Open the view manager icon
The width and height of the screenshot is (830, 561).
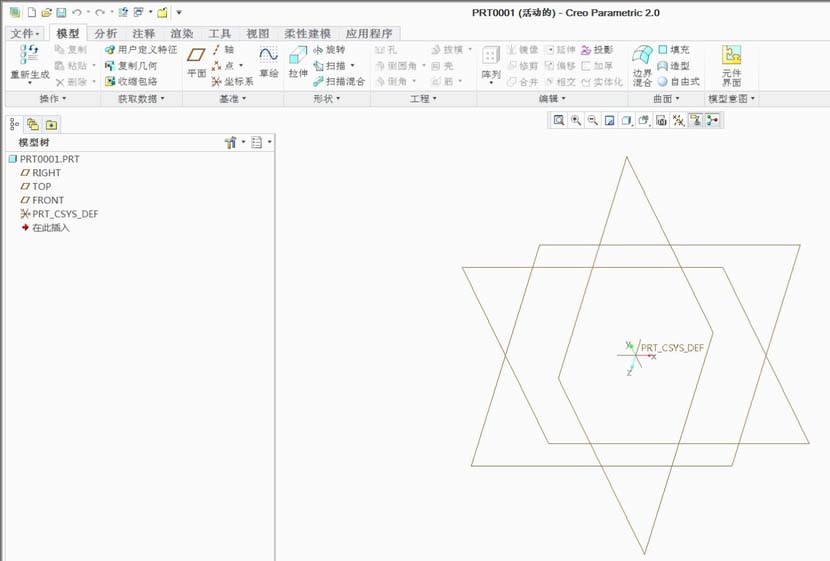[x=661, y=121]
